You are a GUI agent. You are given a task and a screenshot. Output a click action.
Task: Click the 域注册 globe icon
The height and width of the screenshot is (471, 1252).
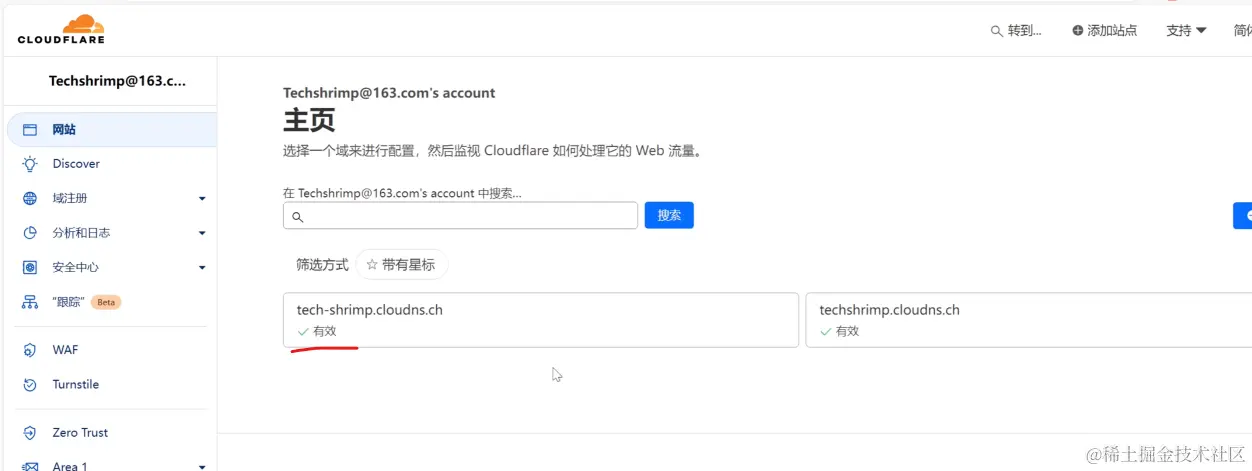tap(30, 198)
